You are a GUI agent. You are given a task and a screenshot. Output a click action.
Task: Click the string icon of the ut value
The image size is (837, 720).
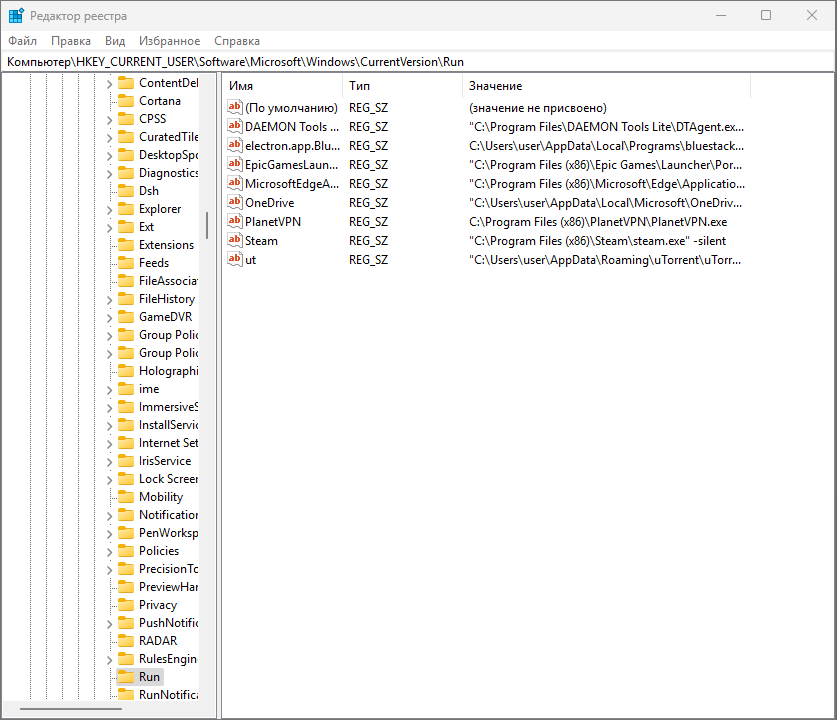point(235,259)
